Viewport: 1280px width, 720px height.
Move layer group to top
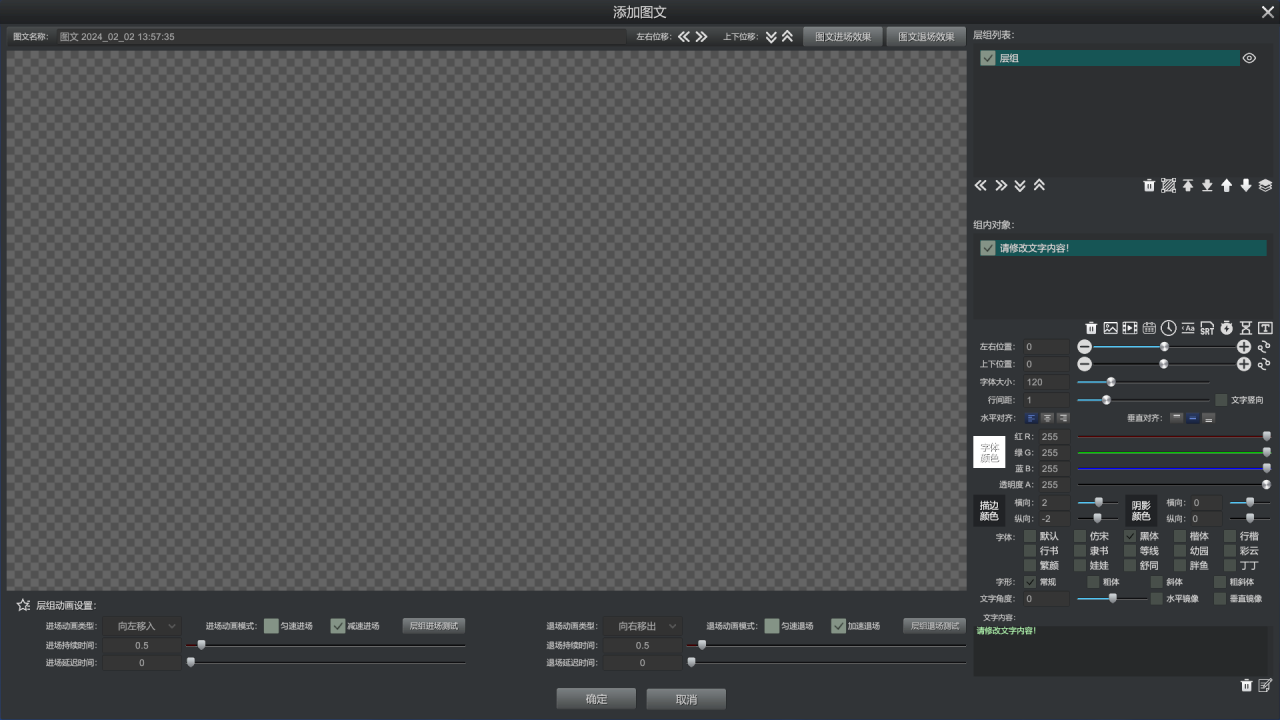(x=1188, y=185)
